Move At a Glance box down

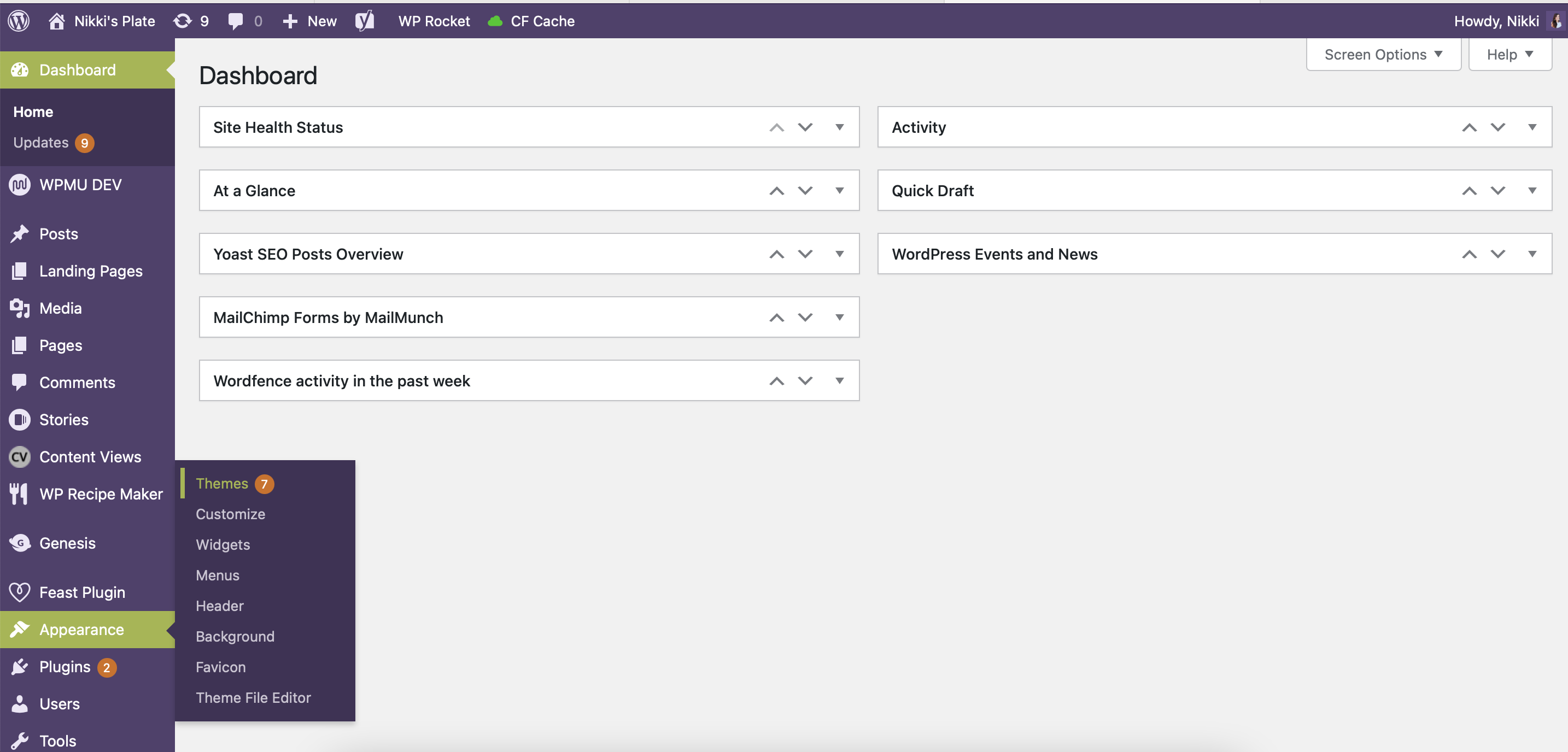point(805,190)
